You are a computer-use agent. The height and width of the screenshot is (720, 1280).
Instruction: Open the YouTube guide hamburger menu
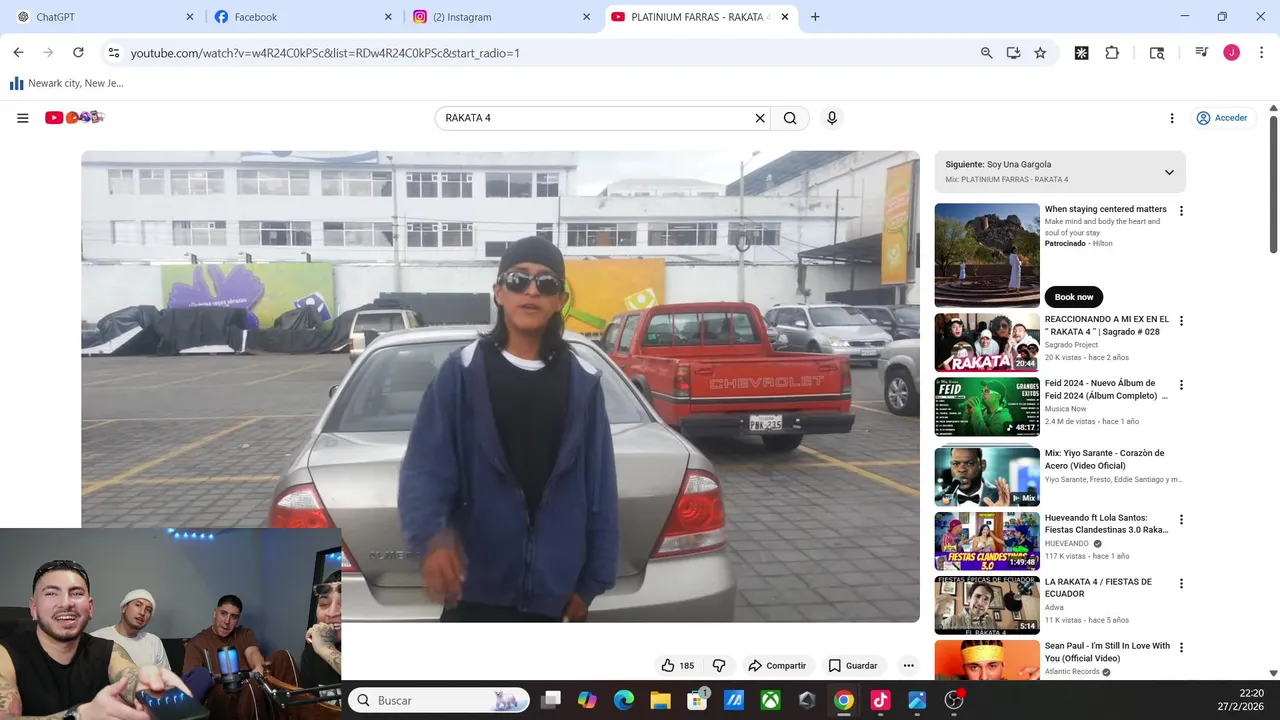tap(22, 118)
